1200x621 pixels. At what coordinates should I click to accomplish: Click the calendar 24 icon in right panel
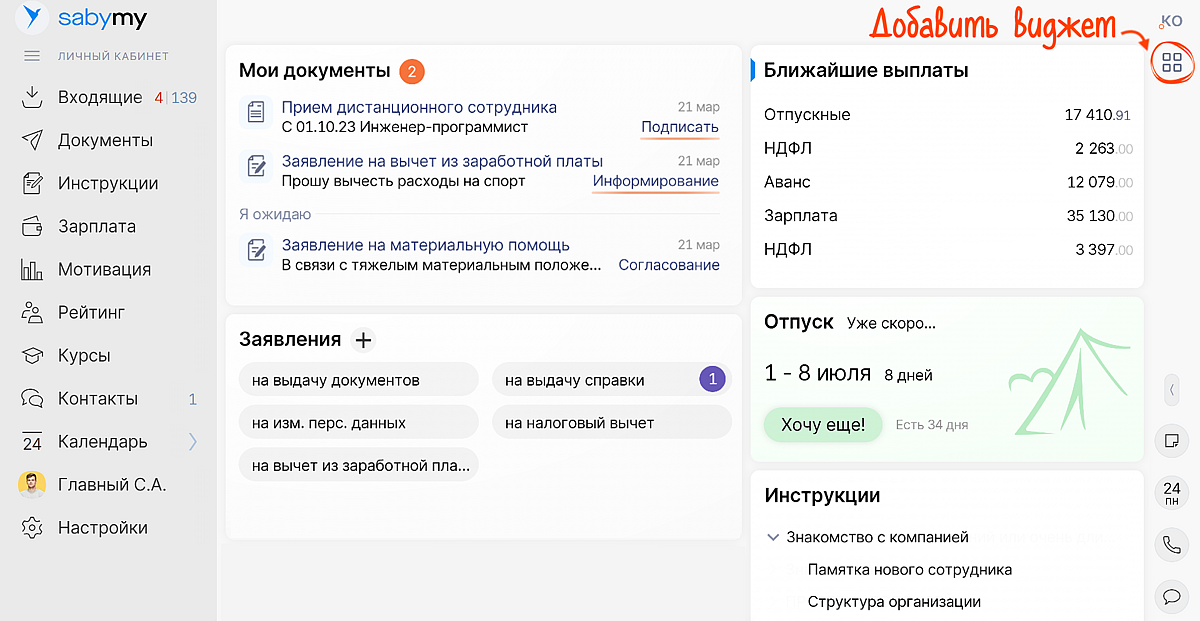(x=1171, y=492)
